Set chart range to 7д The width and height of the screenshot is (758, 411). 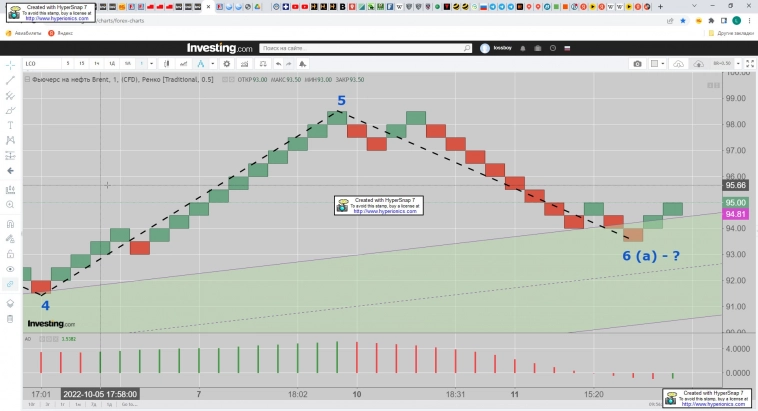click(94, 404)
